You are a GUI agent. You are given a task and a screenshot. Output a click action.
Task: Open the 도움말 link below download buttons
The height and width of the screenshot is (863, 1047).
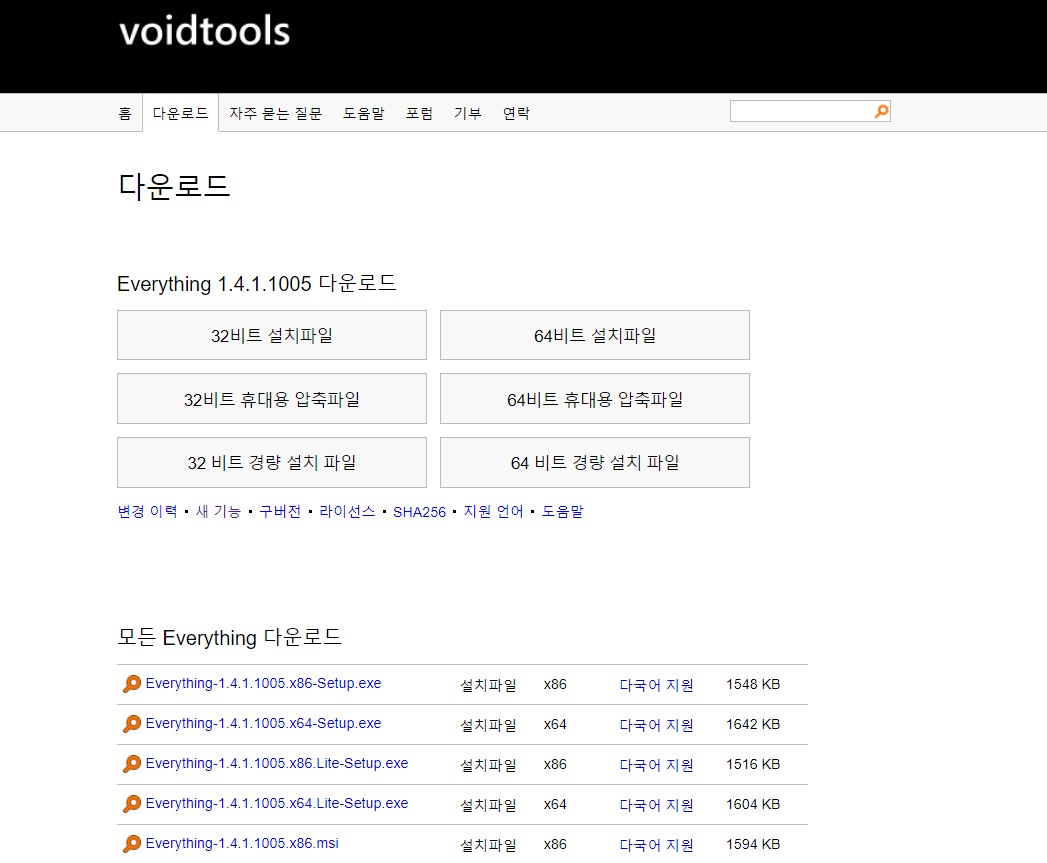(x=562, y=512)
